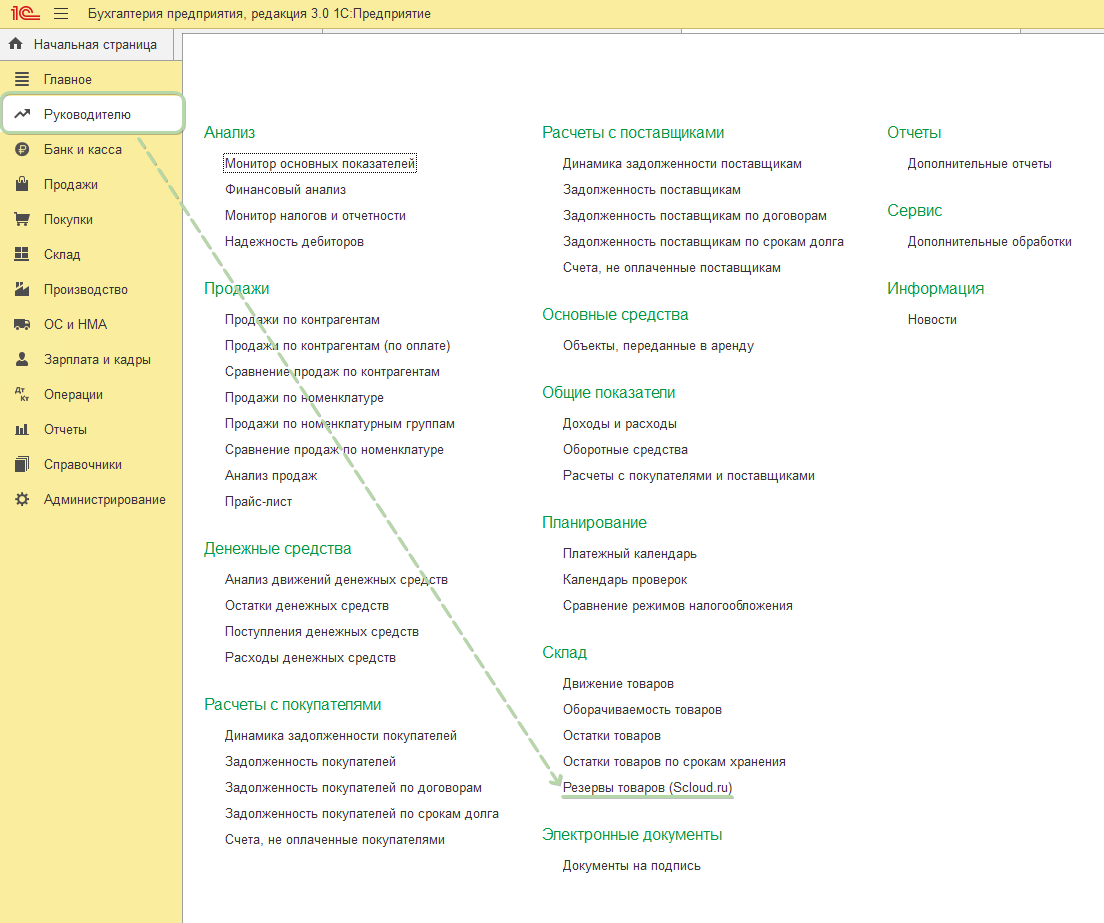Open Остатки товаров по срокам хранения

click(674, 762)
